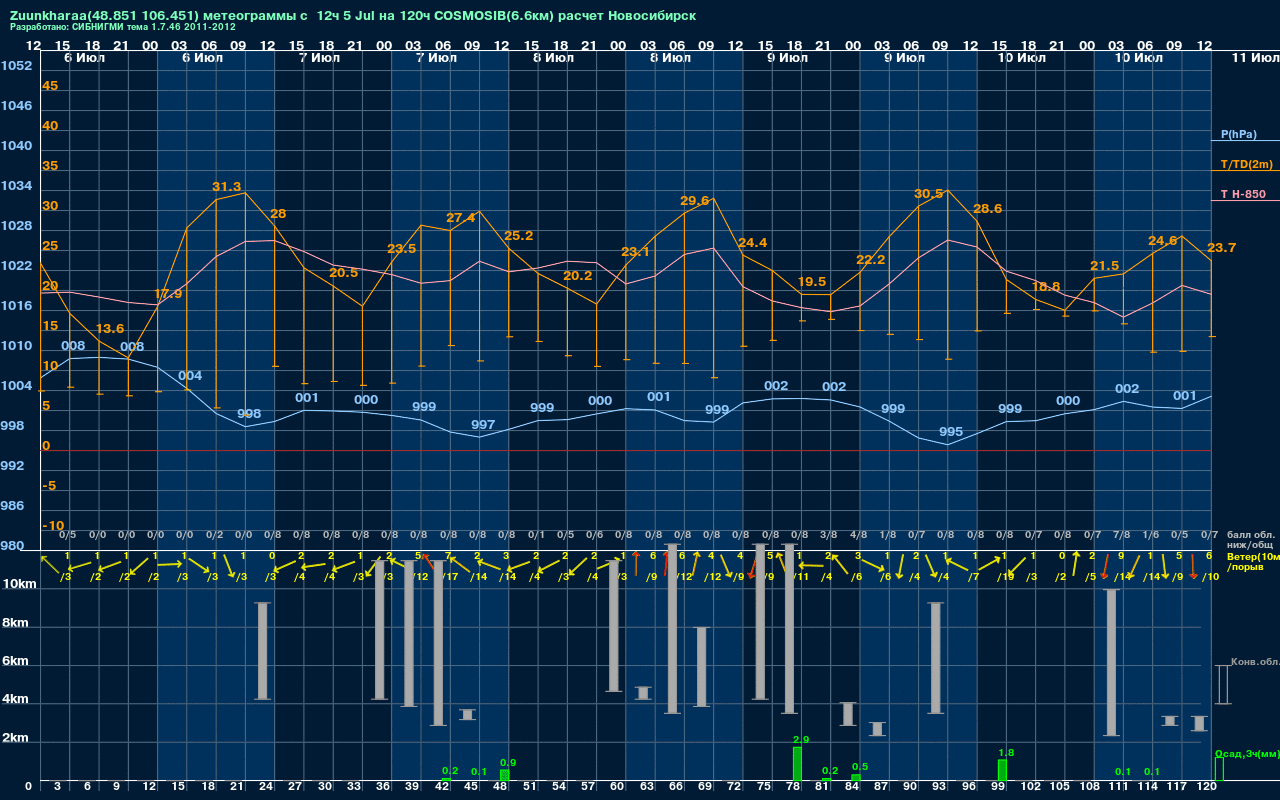The width and height of the screenshot is (1280, 800).
Task: Select the 997 pressure label
Action: point(483,425)
